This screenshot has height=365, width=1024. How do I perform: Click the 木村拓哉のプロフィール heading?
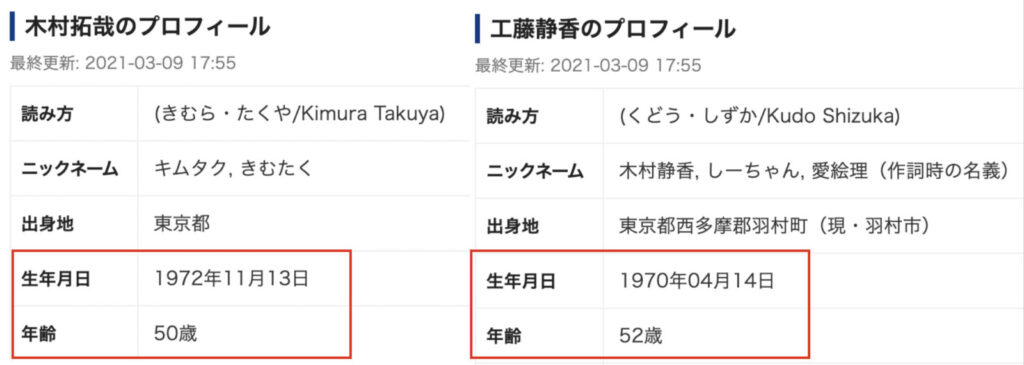click(147, 27)
